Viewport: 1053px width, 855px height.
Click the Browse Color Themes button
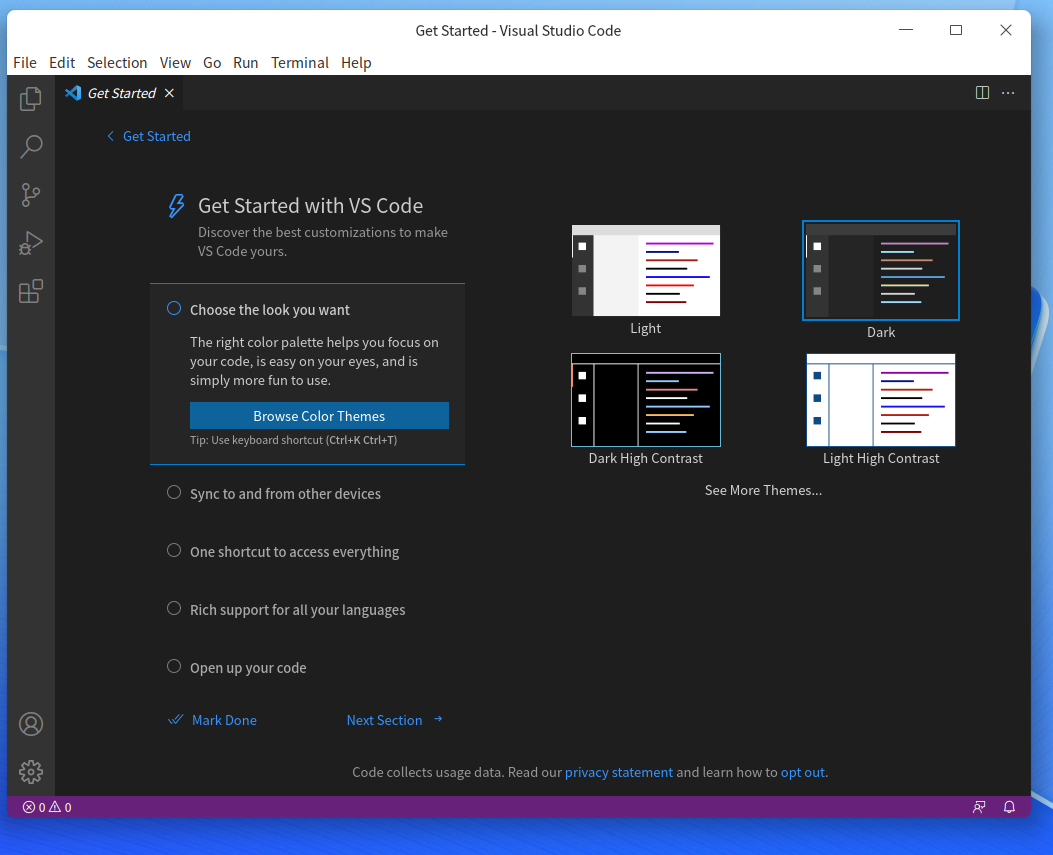(x=319, y=416)
